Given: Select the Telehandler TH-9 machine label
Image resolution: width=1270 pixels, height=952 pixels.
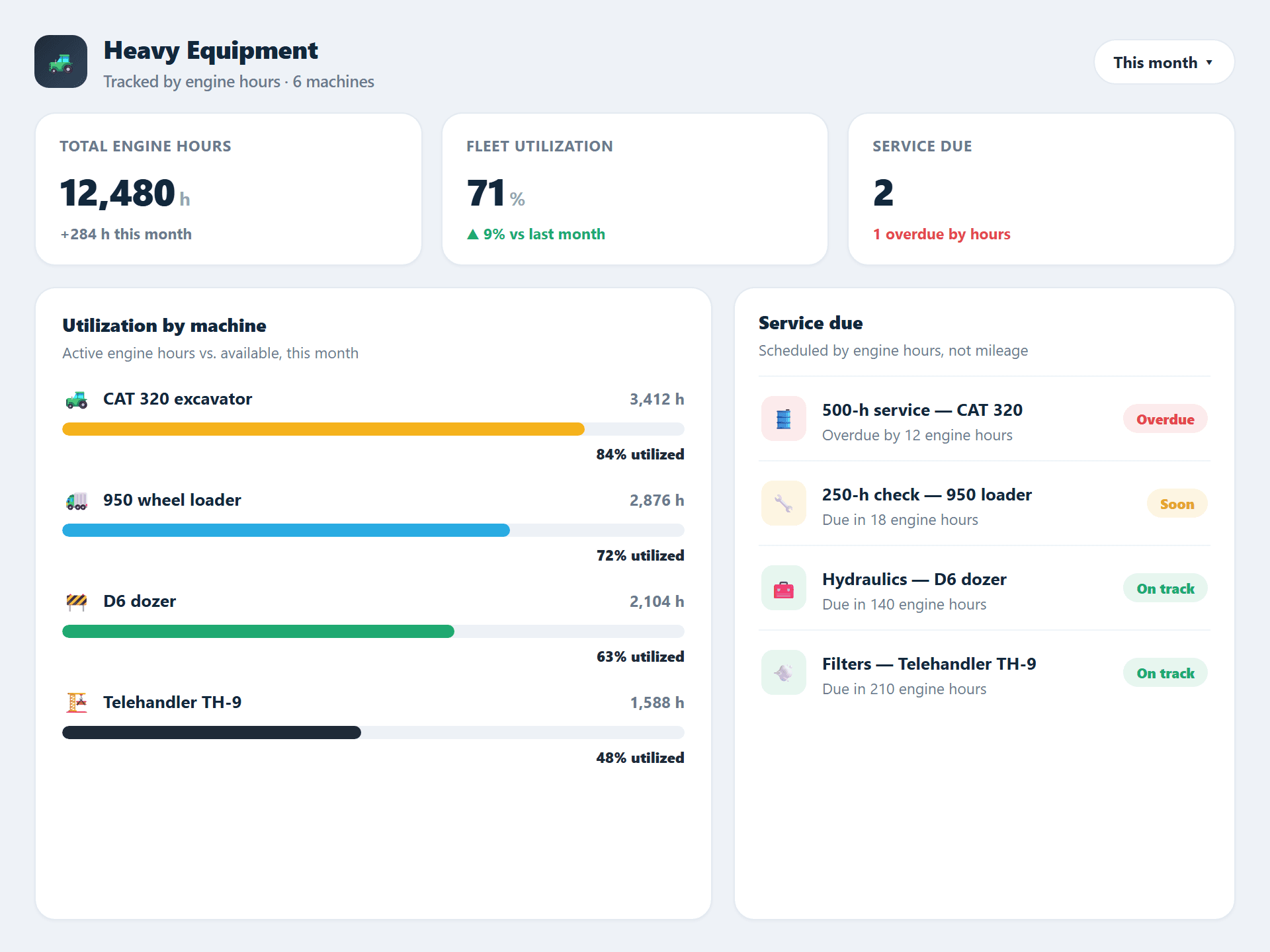Looking at the screenshot, I should [172, 702].
